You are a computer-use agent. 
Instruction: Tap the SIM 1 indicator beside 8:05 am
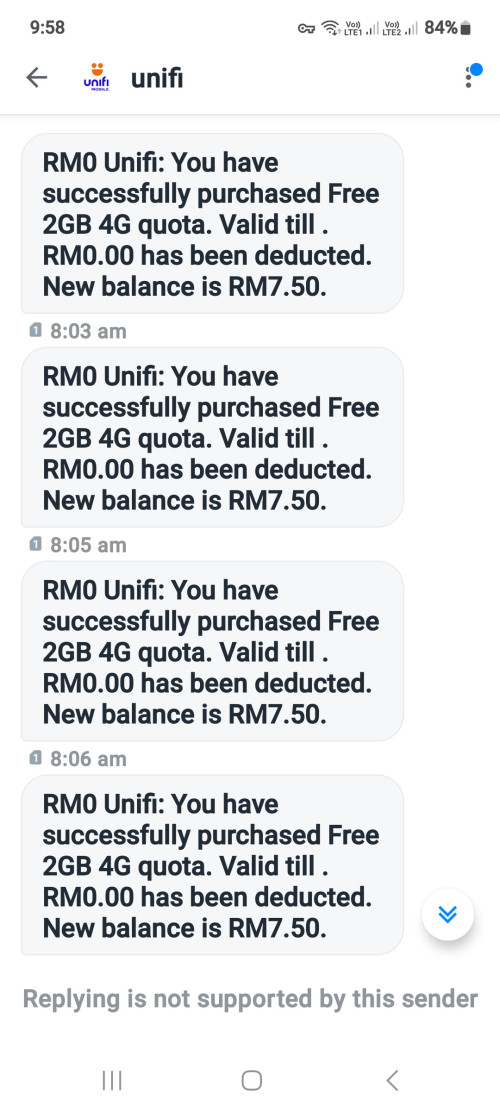tap(35, 544)
